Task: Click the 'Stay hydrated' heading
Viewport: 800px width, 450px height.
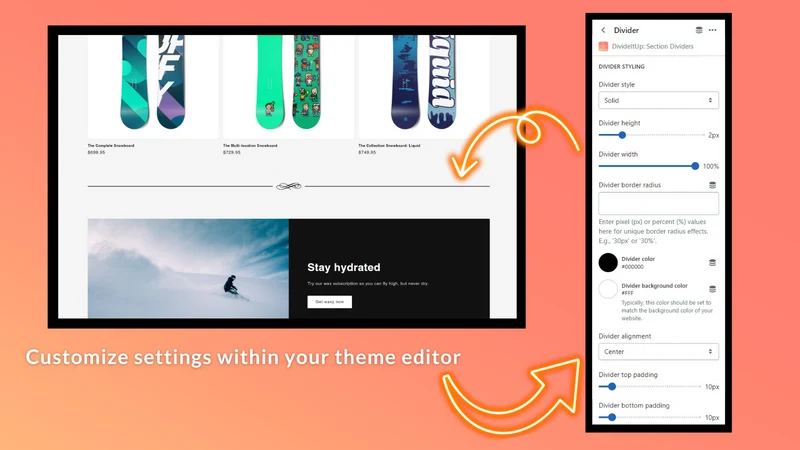Action: click(343, 267)
